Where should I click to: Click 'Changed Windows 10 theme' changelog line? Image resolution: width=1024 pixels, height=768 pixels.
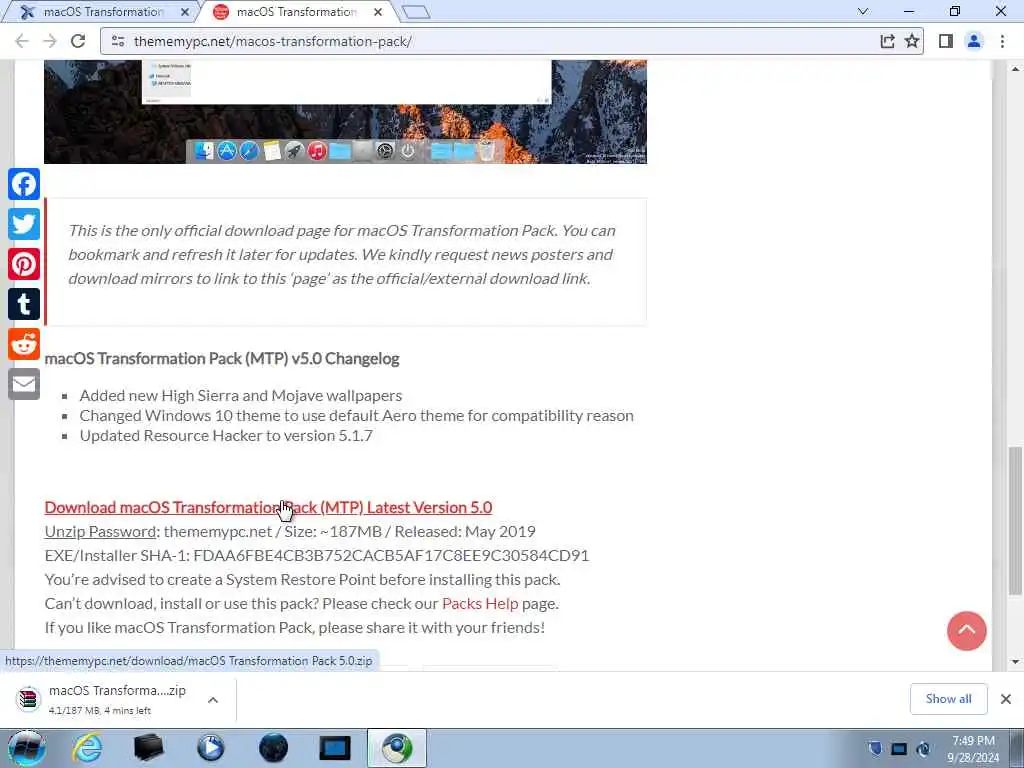(357, 416)
